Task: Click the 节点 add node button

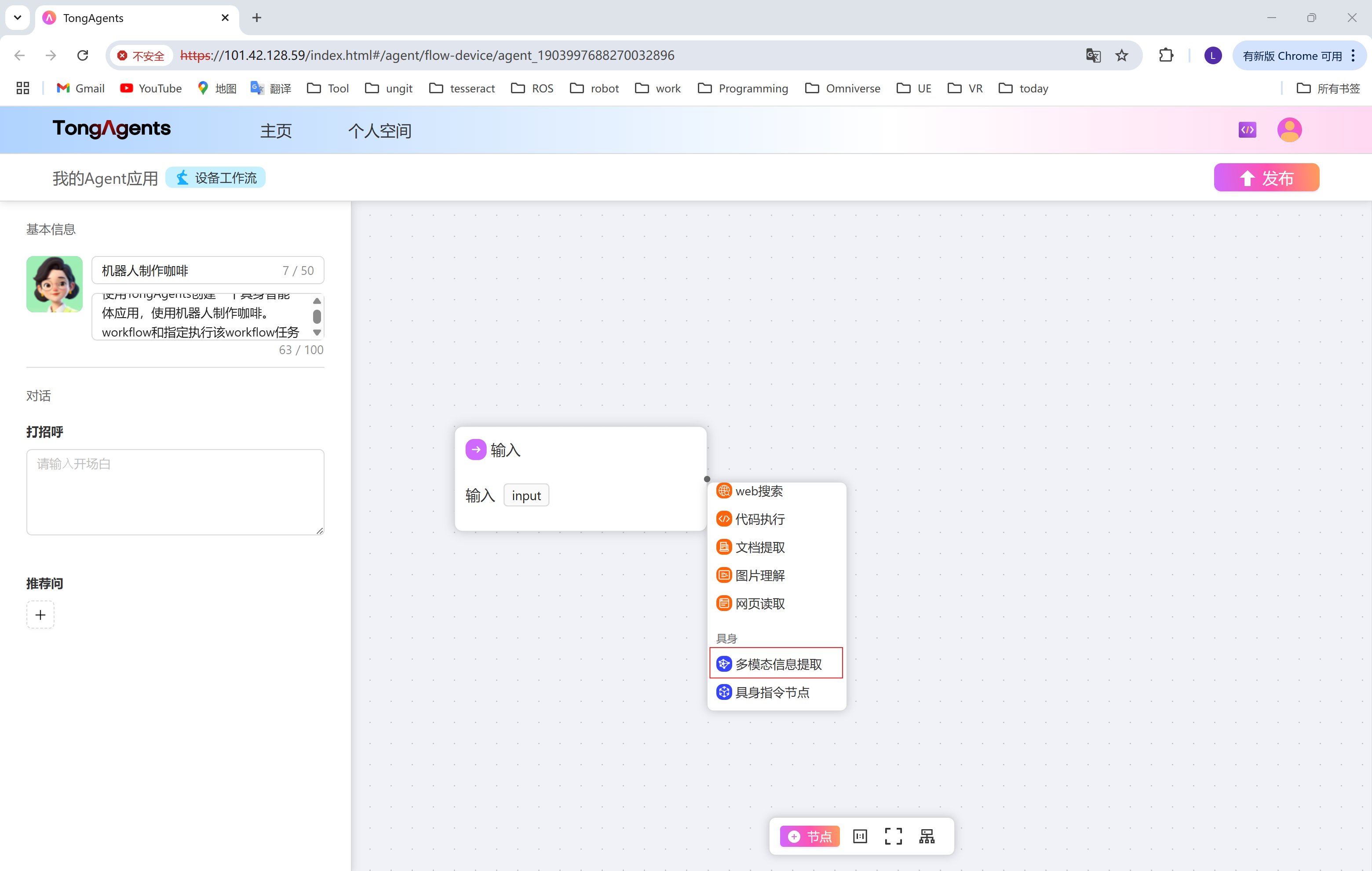Action: 810,836
